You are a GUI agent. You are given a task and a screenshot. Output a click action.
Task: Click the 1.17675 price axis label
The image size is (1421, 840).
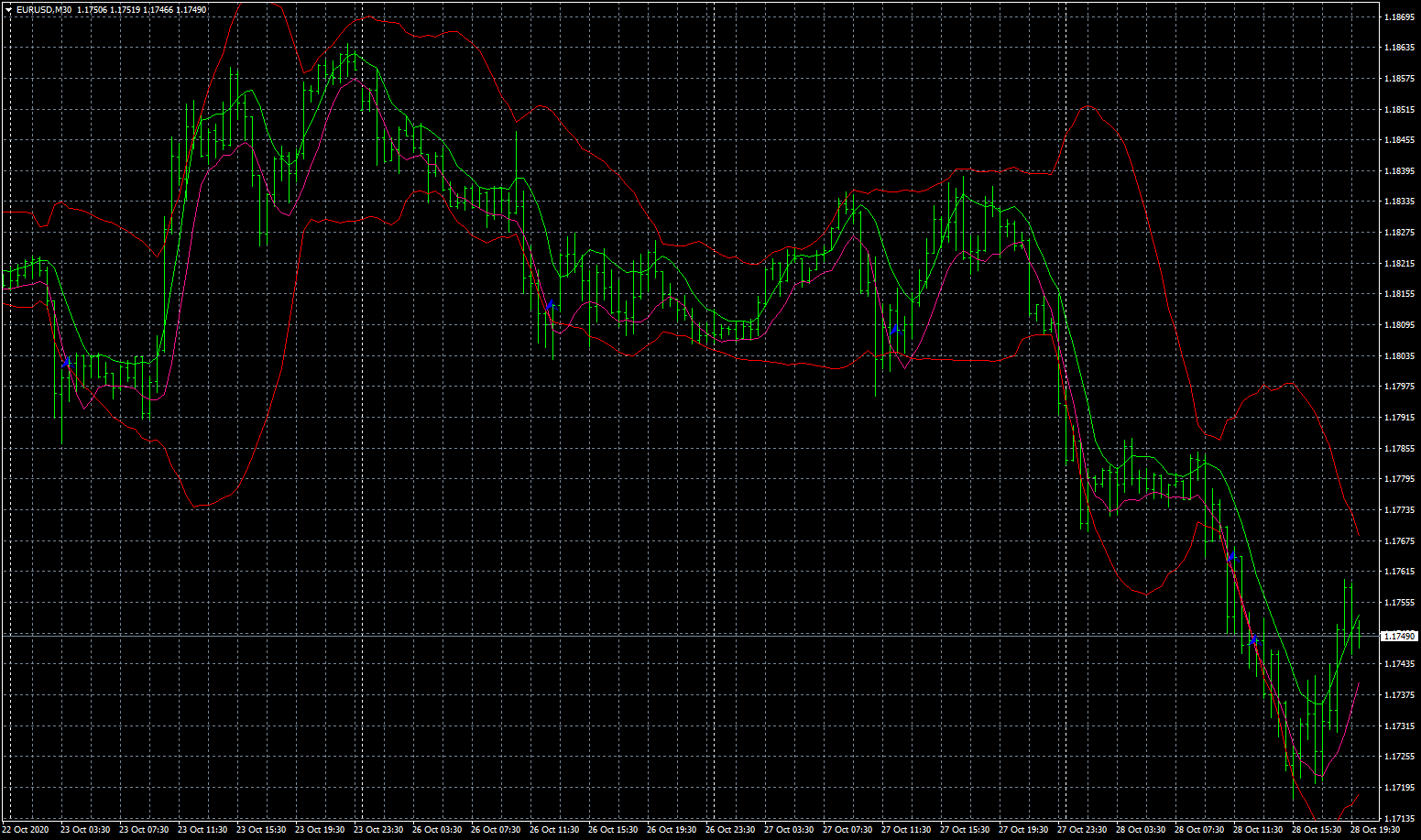point(1399,541)
